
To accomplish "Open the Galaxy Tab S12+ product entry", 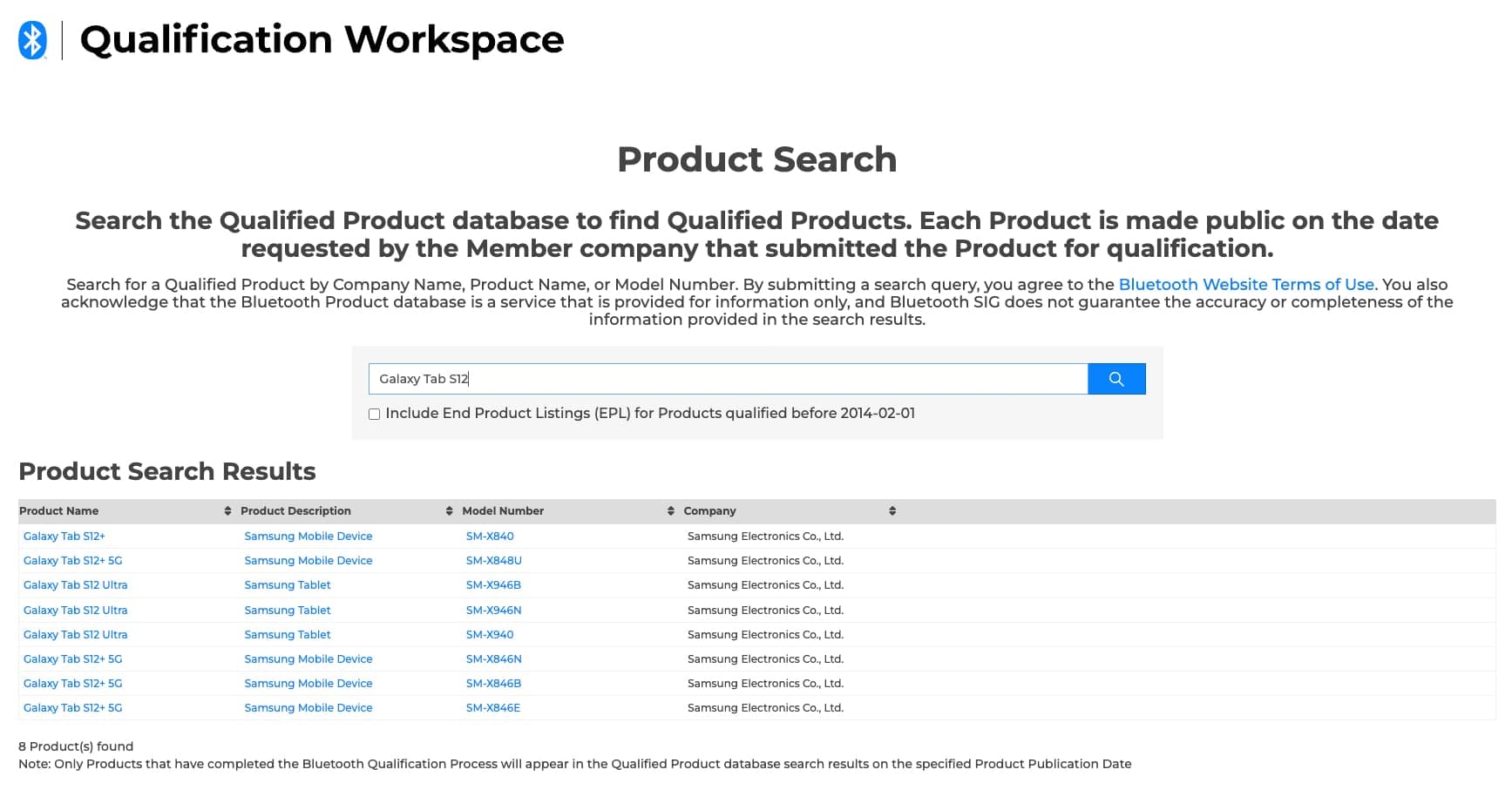I will [64, 537].
